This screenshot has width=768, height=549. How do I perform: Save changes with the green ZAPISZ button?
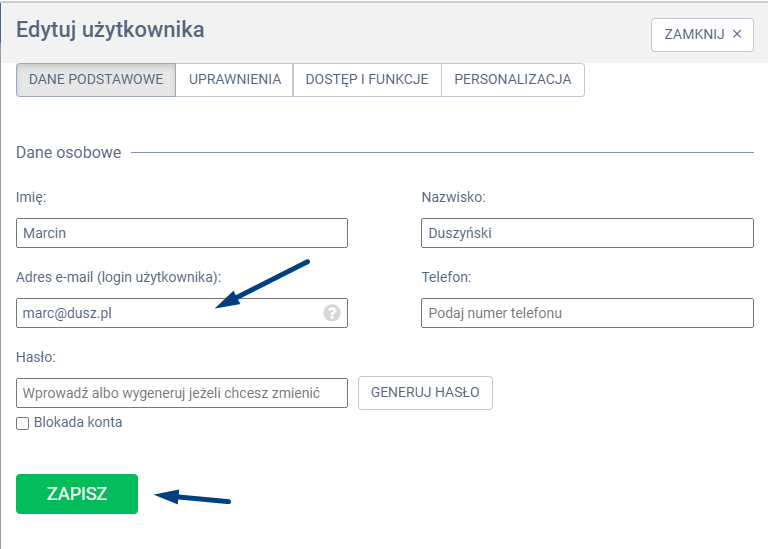pos(77,494)
